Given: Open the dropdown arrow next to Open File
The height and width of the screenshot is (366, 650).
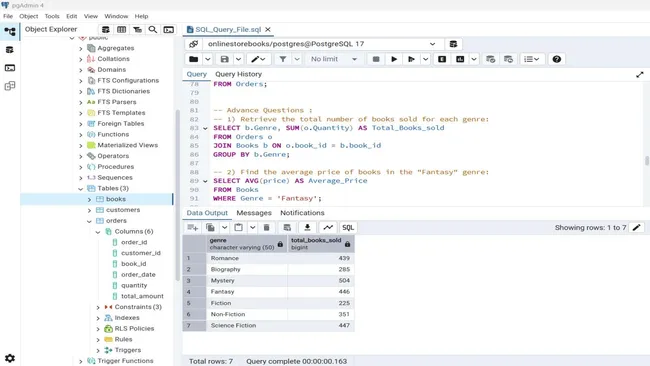Looking at the screenshot, I should 208,59.
